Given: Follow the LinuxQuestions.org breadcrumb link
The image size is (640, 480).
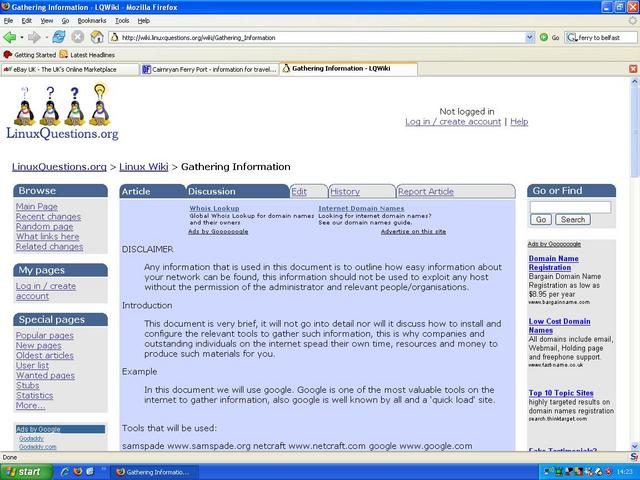Looking at the screenshot, I should (59, 167).
